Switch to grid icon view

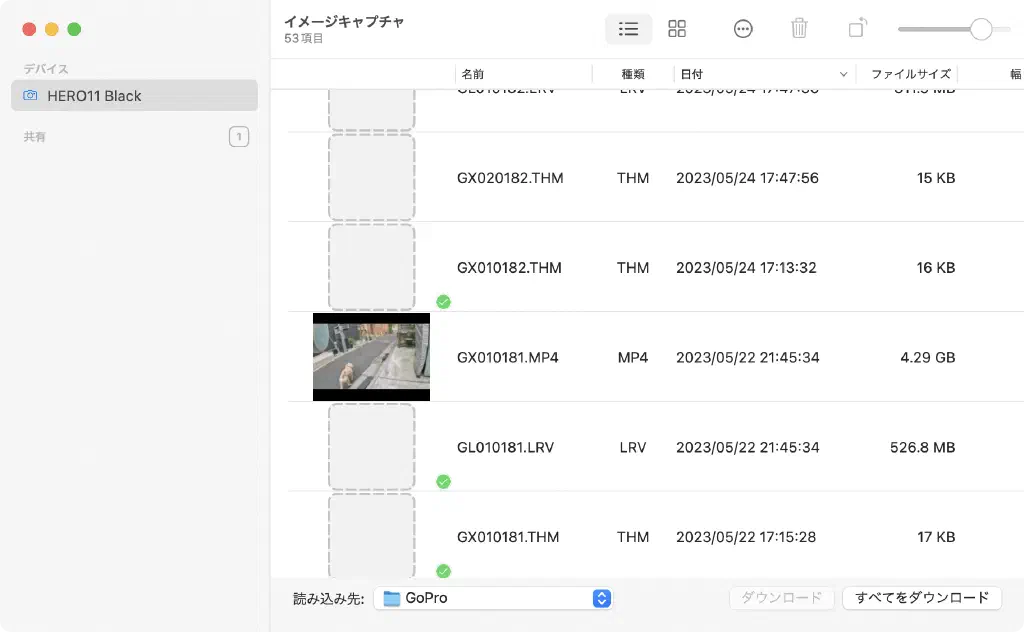tap(677, 29)
